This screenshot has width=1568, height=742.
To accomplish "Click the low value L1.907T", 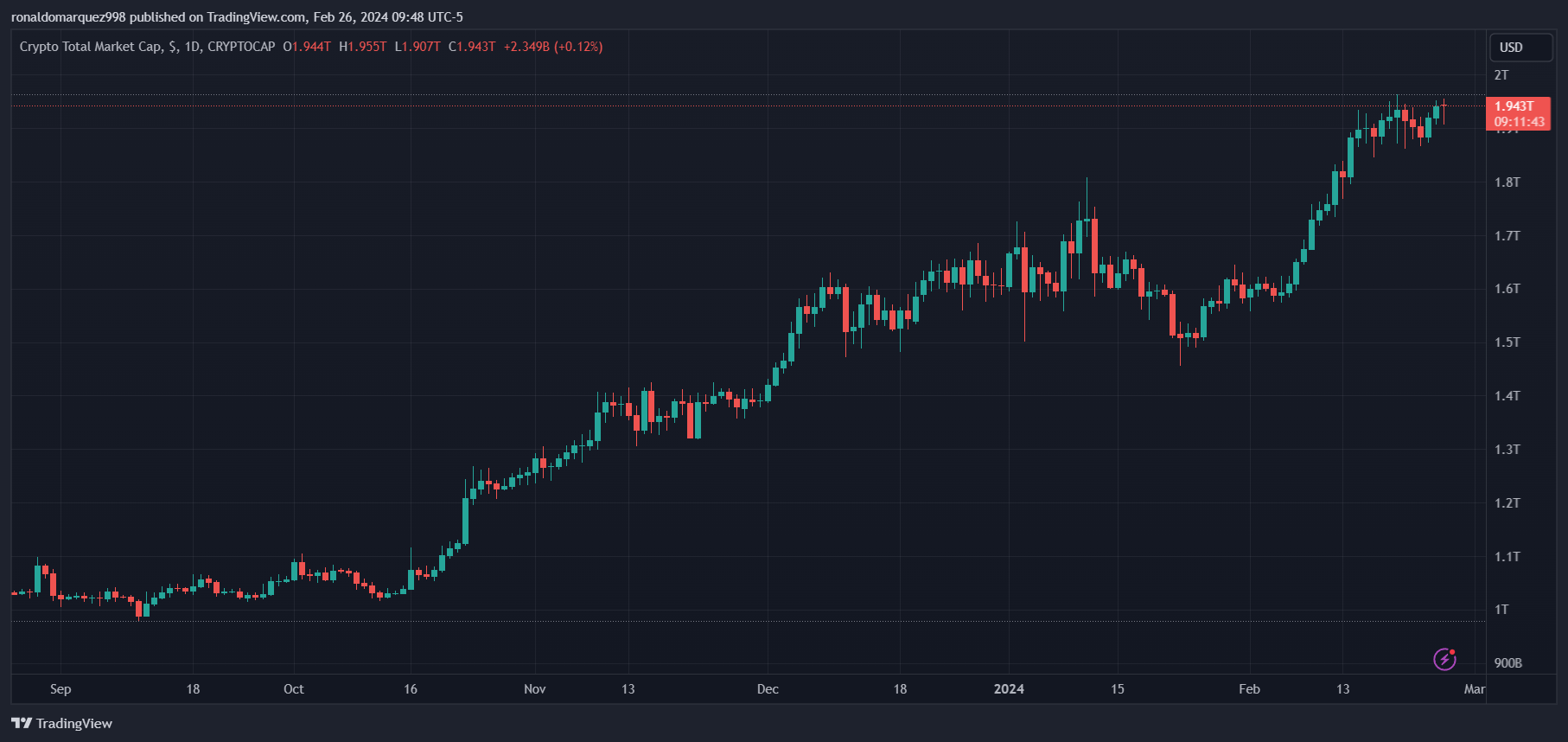I will (x=417, y=47).
